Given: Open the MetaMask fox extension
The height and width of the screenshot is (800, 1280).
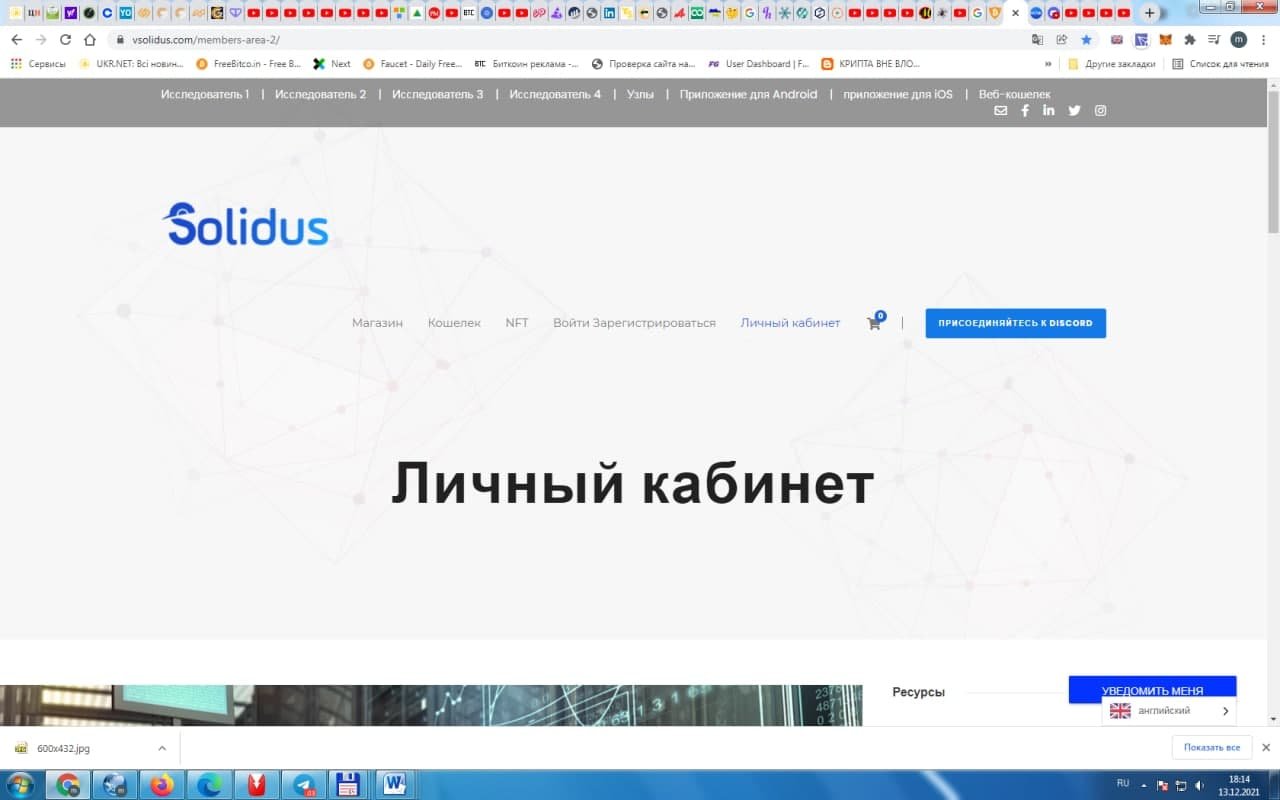Looking at the screenshot, I should click(x=1165, y=40).
